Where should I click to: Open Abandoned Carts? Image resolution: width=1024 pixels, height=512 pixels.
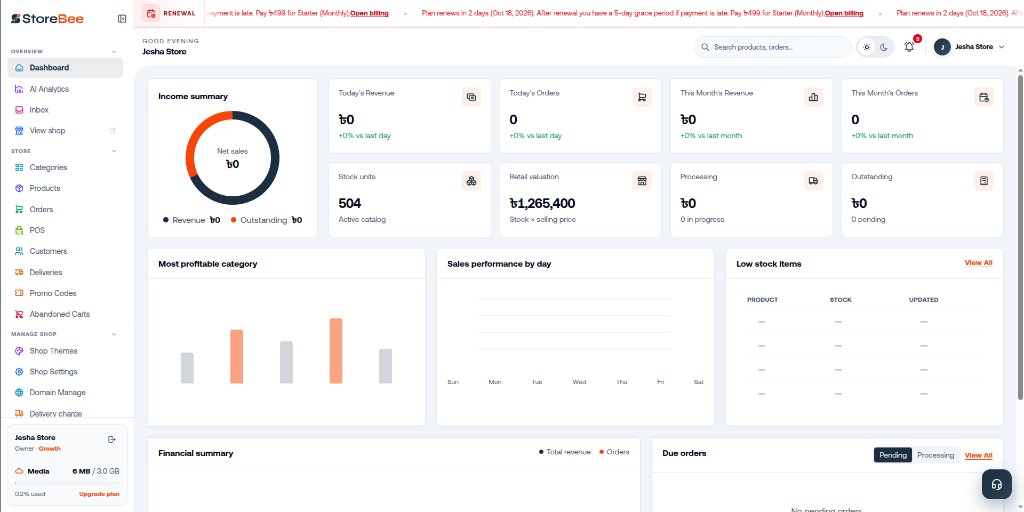click(x=65, y=314)
